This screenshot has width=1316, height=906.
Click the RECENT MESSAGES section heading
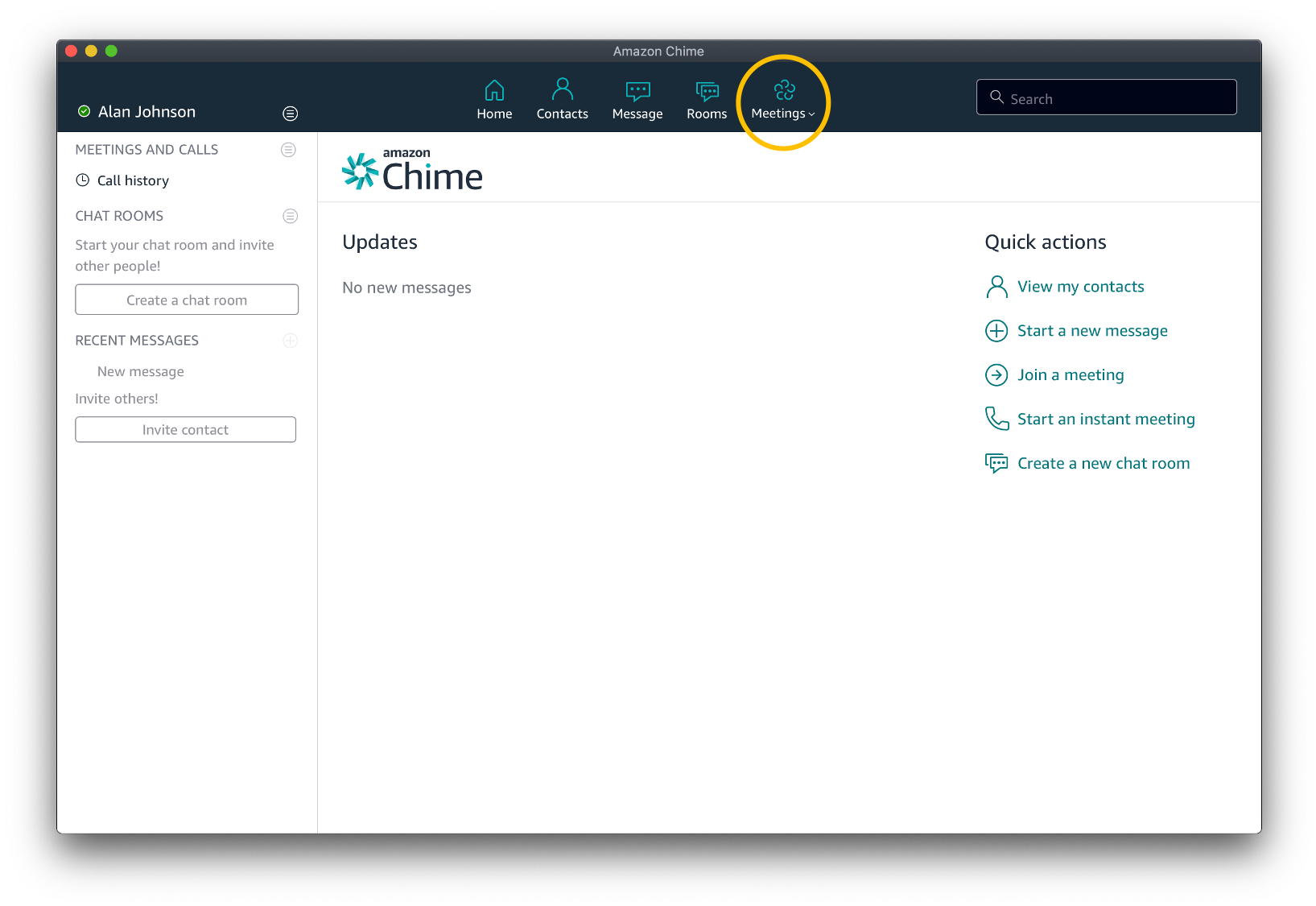(x=137, y=341)
